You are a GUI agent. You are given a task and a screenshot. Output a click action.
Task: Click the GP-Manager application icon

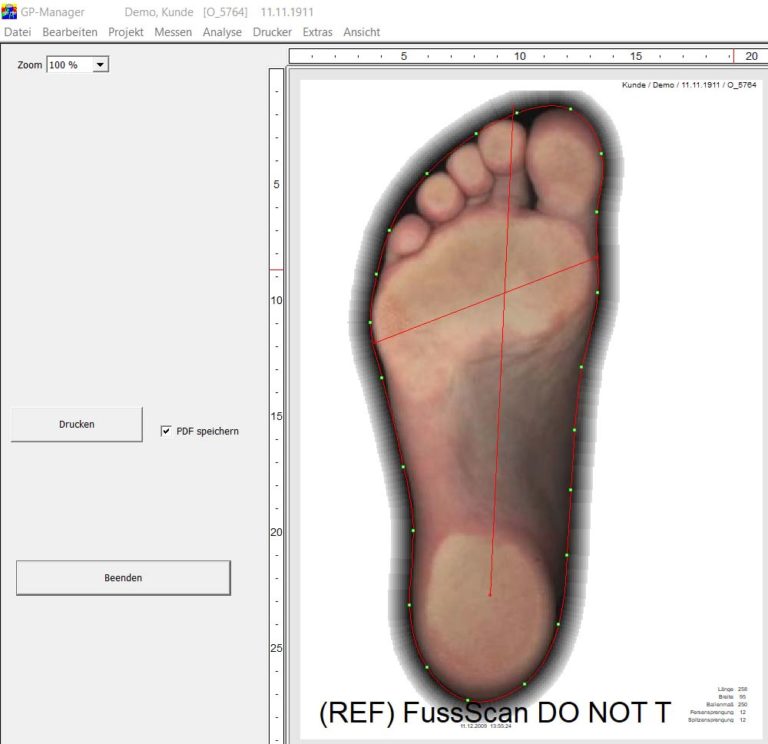(9, 11)
